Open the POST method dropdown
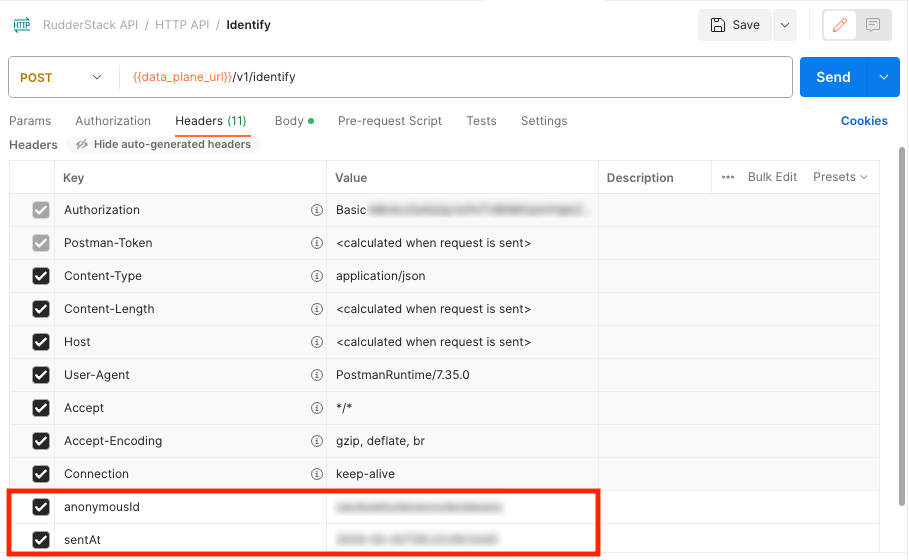The image size is (909, 560). 61,77
